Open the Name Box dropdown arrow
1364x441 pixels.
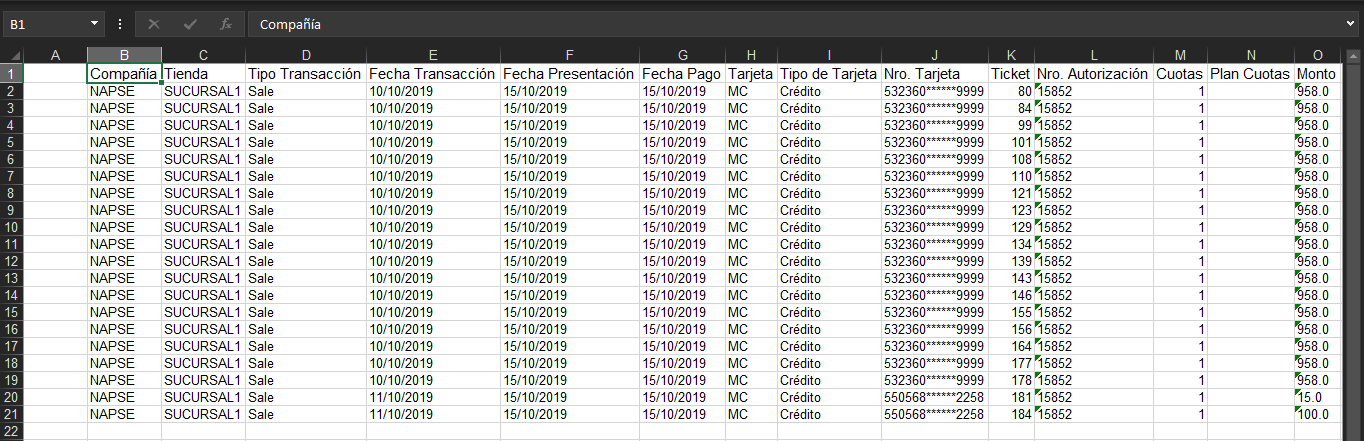coord(94,23)
